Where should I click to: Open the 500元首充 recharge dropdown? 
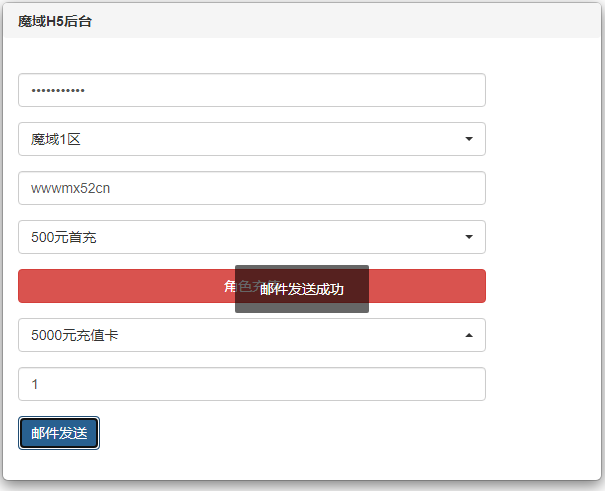252,237
